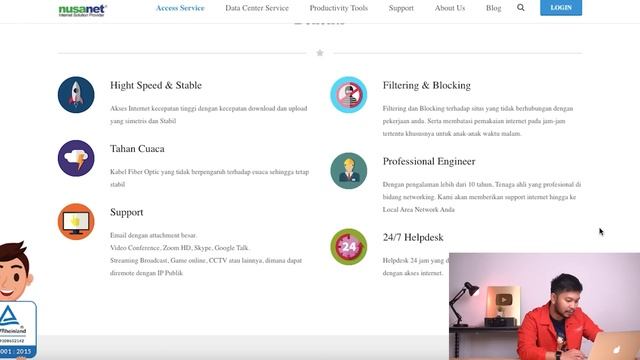
Task: Click the blue LOGIN button
Action: point(561,7)
